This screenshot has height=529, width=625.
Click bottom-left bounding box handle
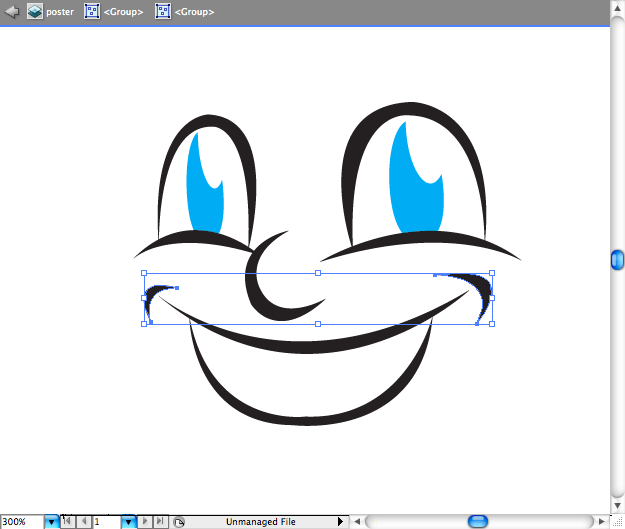[144, 324]
